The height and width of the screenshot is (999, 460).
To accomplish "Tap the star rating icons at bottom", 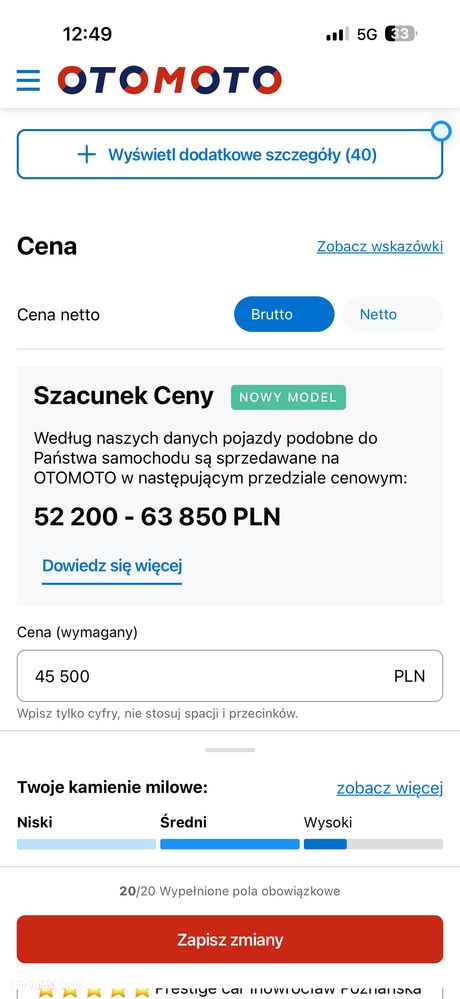I will [x=93, y=991].
